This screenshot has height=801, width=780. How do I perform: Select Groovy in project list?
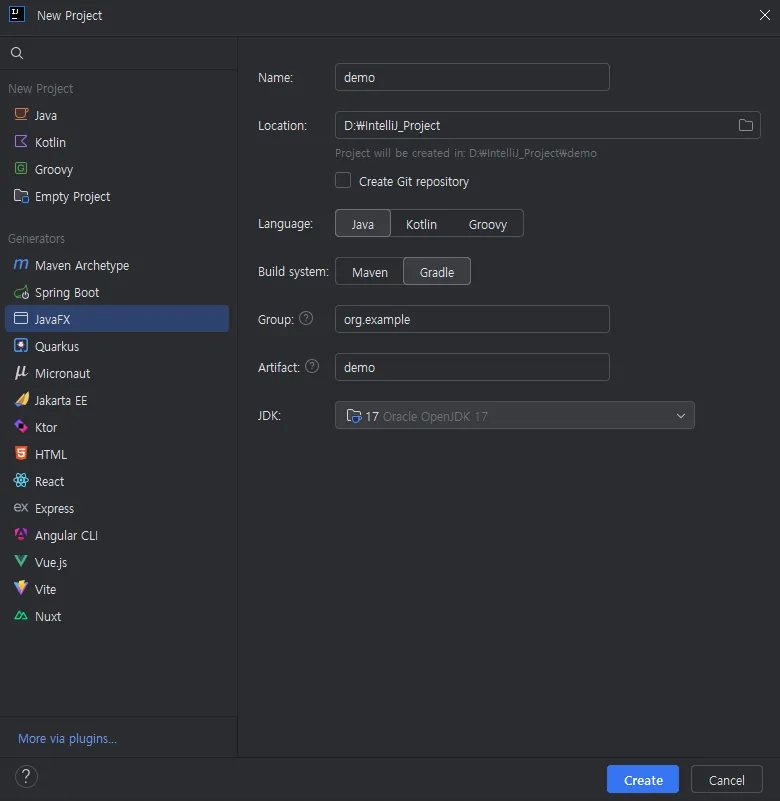(x=117, y=169)
